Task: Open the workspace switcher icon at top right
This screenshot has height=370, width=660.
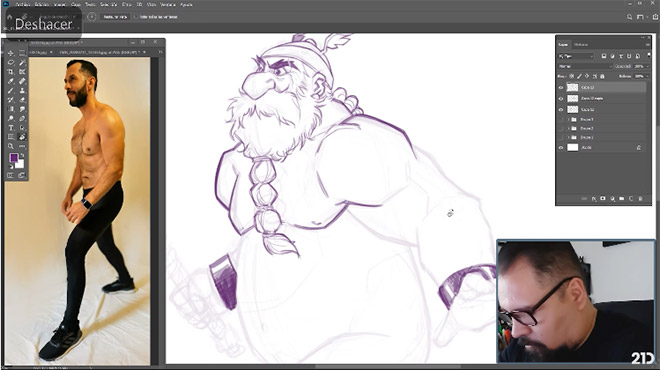Action: [x=640, y=17]
